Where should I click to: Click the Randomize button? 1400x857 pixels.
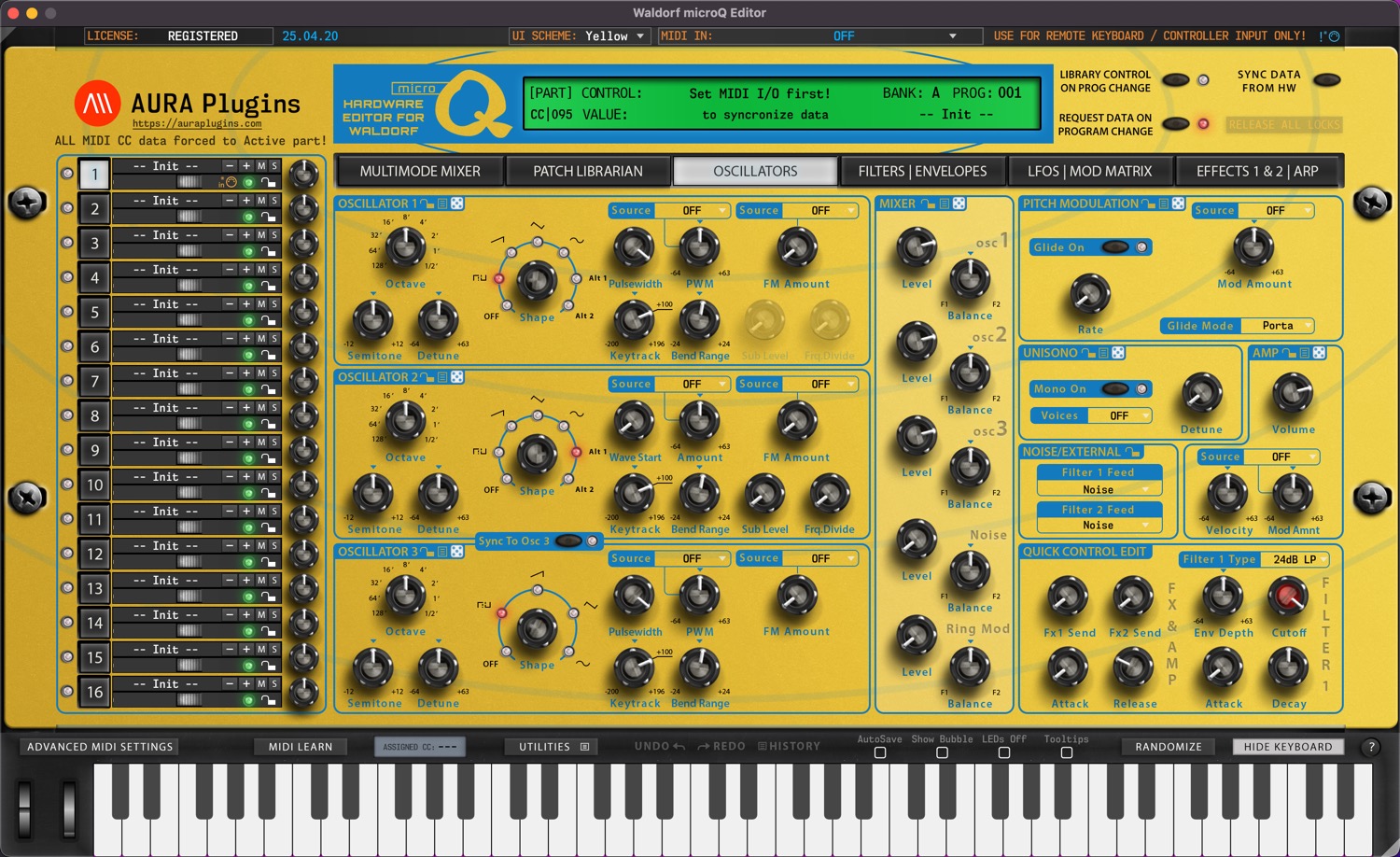pyautogui.click(x=1169, y=747)
